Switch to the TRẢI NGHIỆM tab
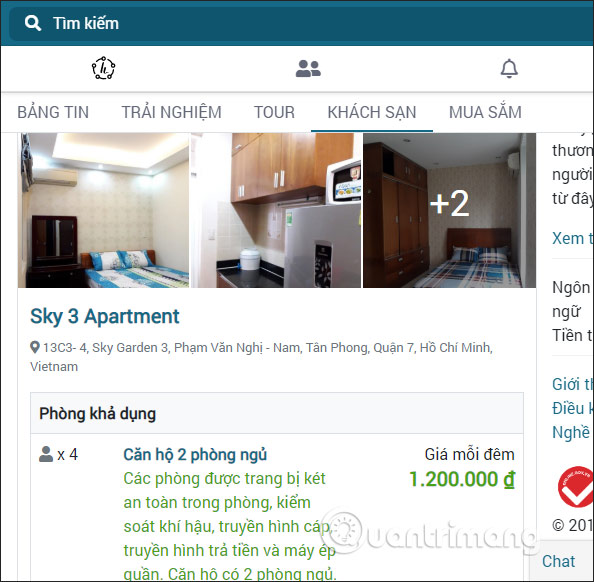Image resolution: width=594 pixels, height=582 pixels. pyautogui.click(x=171, y=113)
